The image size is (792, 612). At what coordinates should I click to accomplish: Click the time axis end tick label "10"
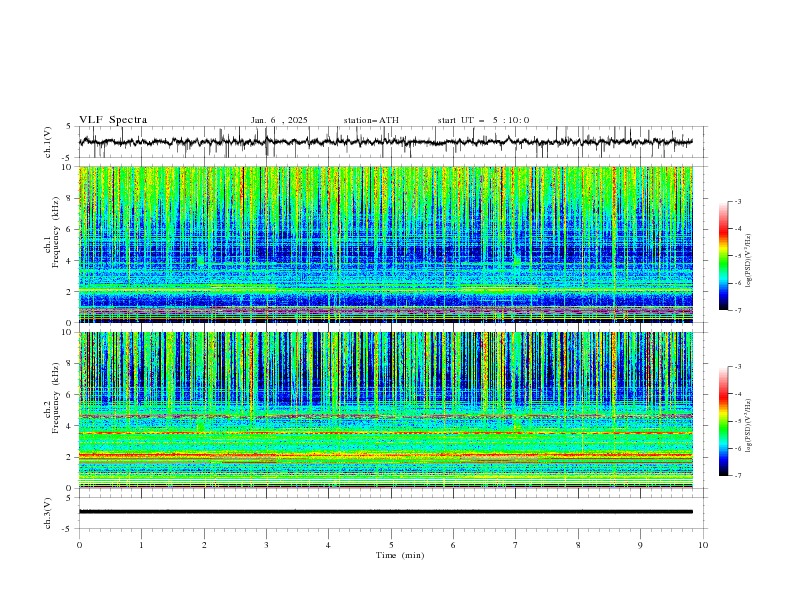[x=703, y=545]
